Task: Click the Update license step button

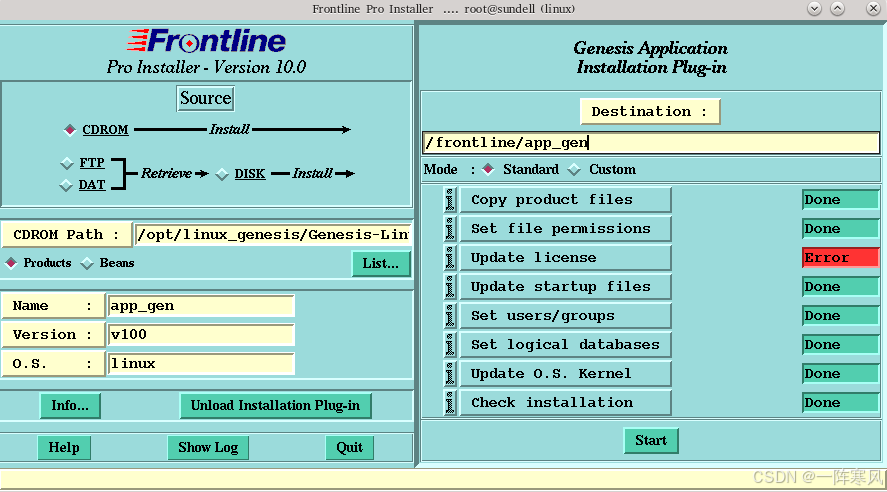Action: coord(565,257)
